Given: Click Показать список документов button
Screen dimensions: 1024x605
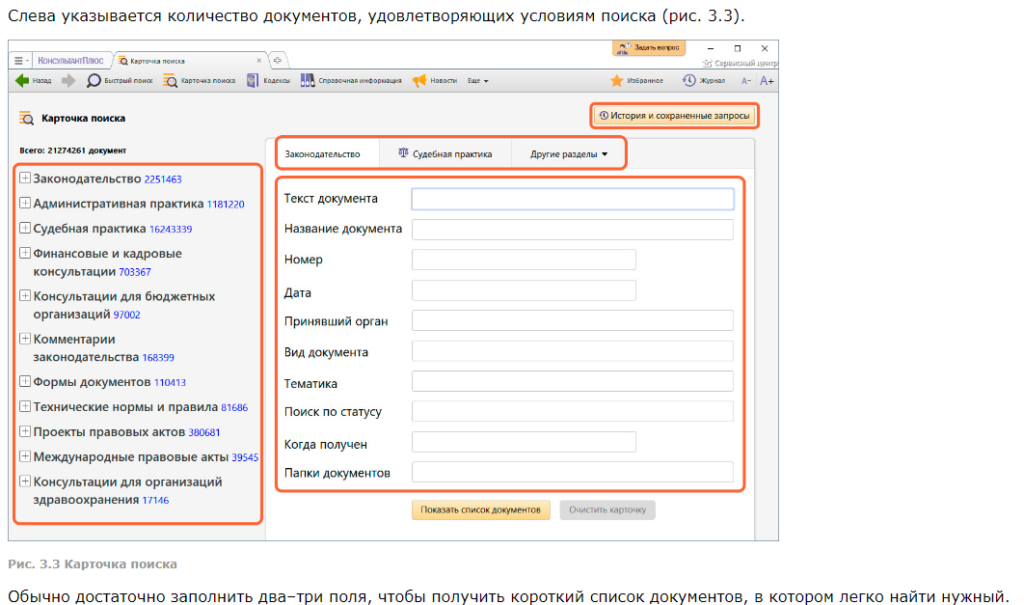Looking at the screenshot, I should [x=480, y=510].
